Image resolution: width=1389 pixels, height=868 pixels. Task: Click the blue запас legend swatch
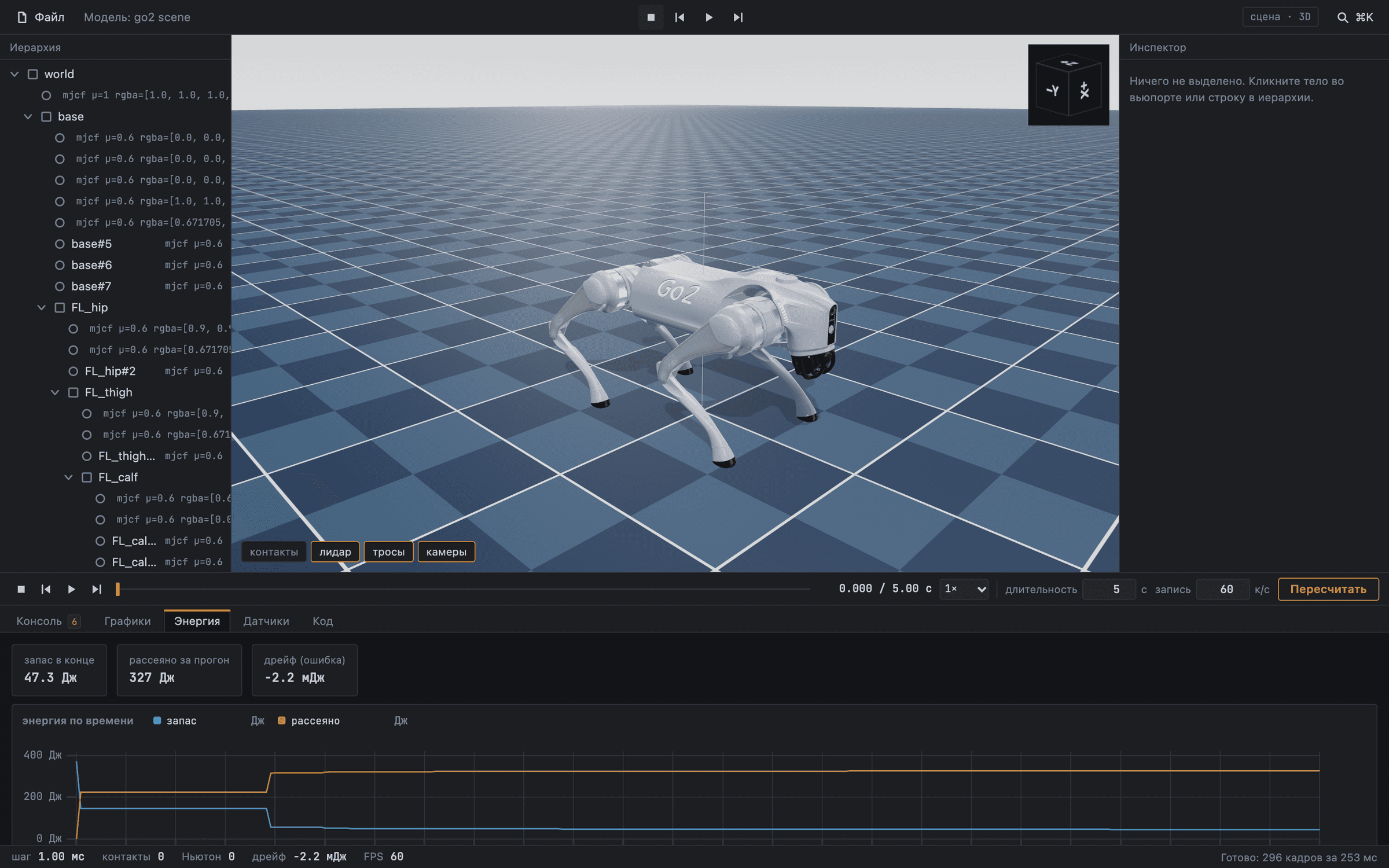[157, 720]
